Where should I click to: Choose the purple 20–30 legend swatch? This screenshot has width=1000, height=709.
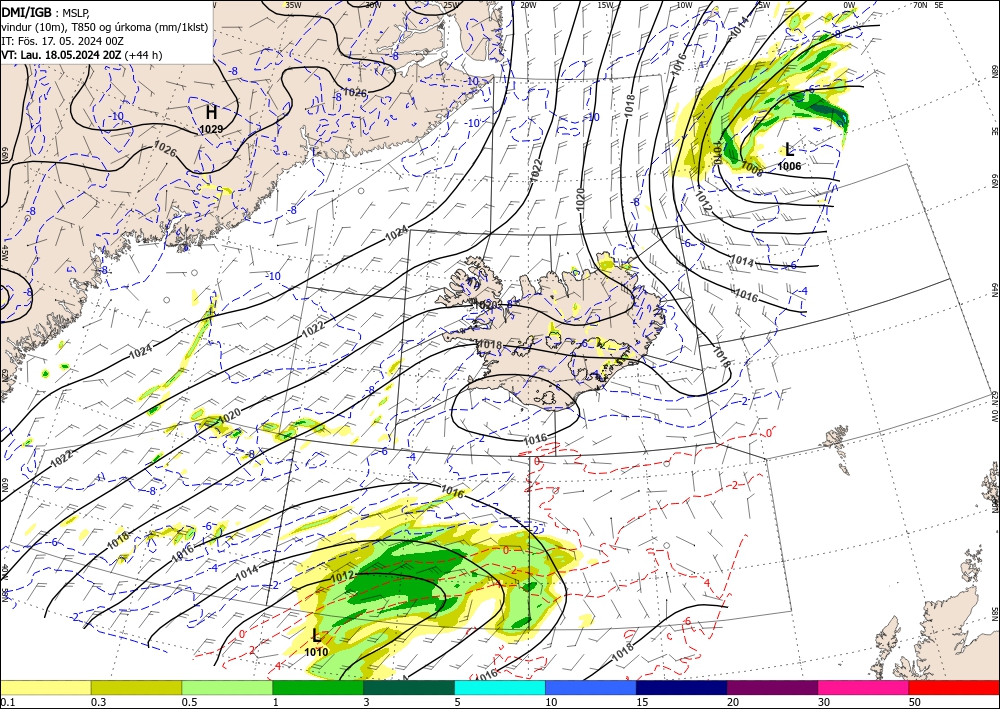click(772, 687)
